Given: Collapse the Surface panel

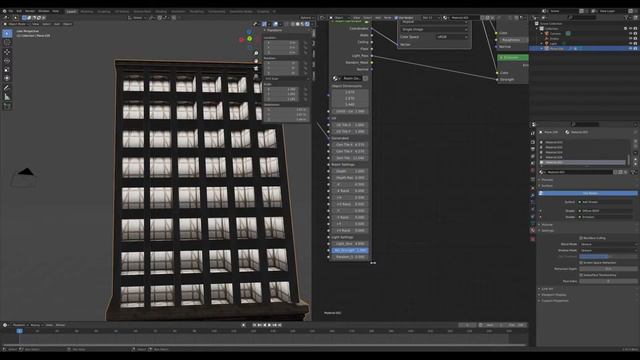Looking at the screenshot, I should click(547, 186).
